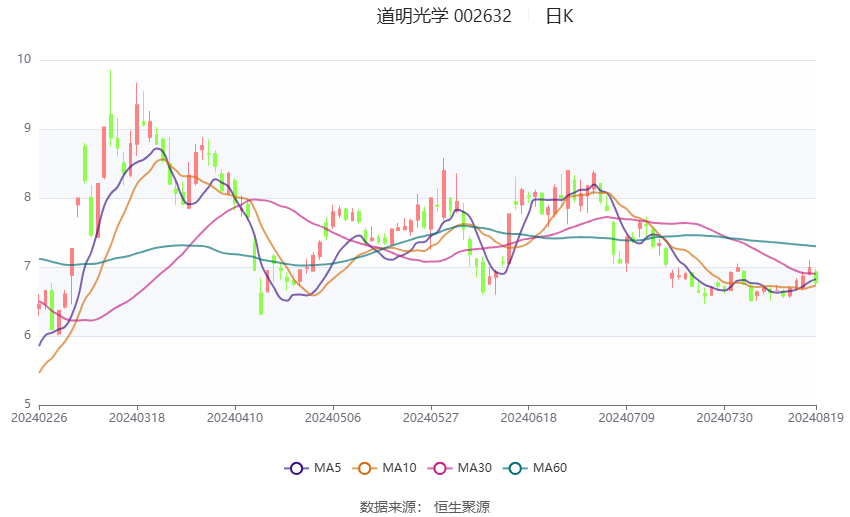850x517 pixels.
Task: Click the 日K label in title
Action: tap(559, 16)
